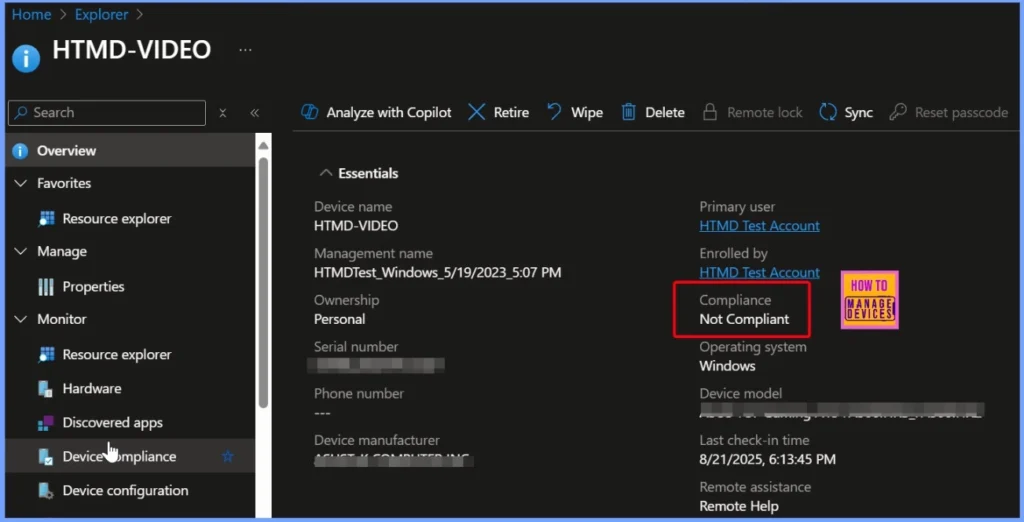Click the last check-in time 8/21/2025

click(767, 459)
